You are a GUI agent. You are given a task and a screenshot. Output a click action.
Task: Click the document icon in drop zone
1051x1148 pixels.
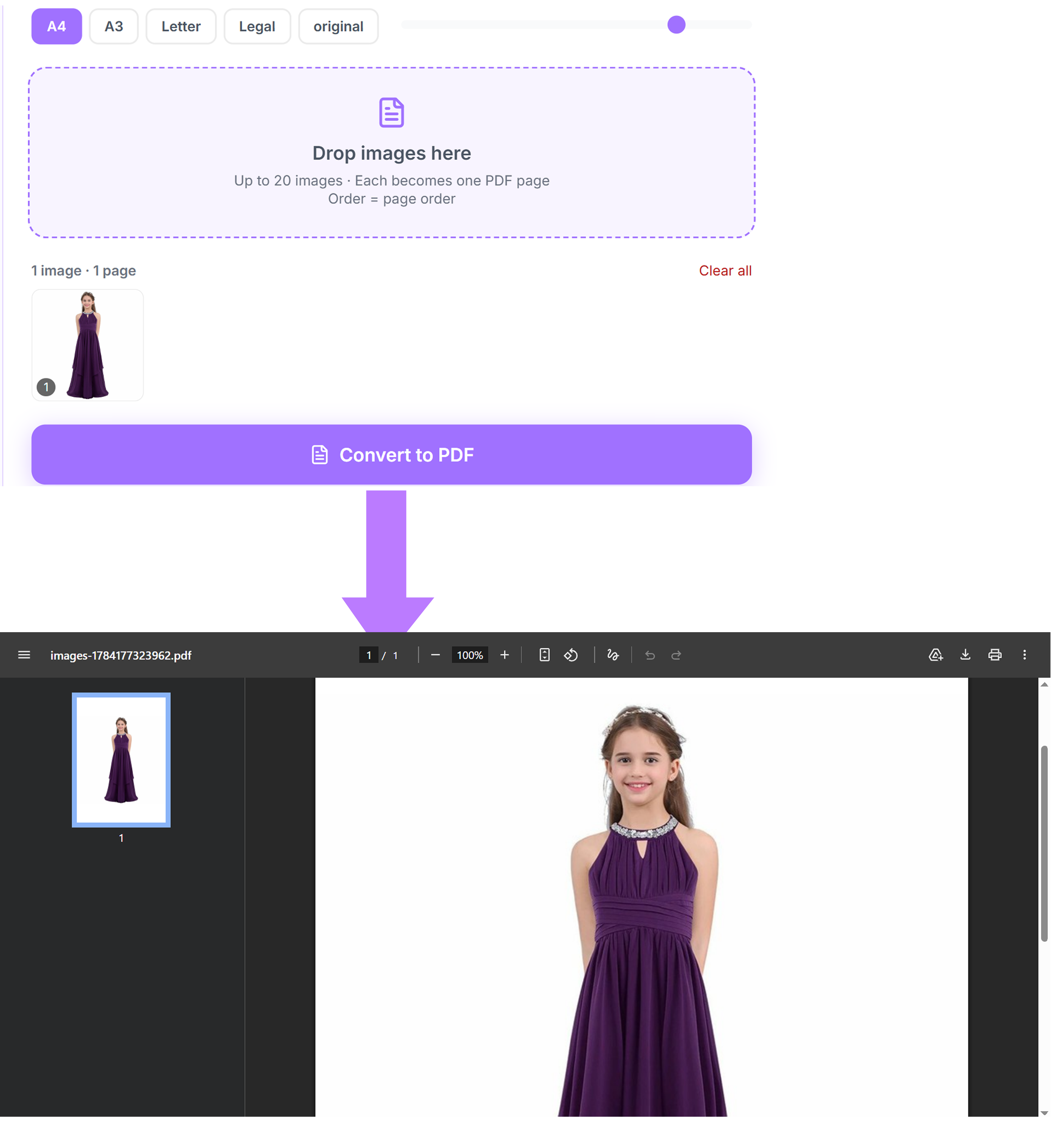392,112
